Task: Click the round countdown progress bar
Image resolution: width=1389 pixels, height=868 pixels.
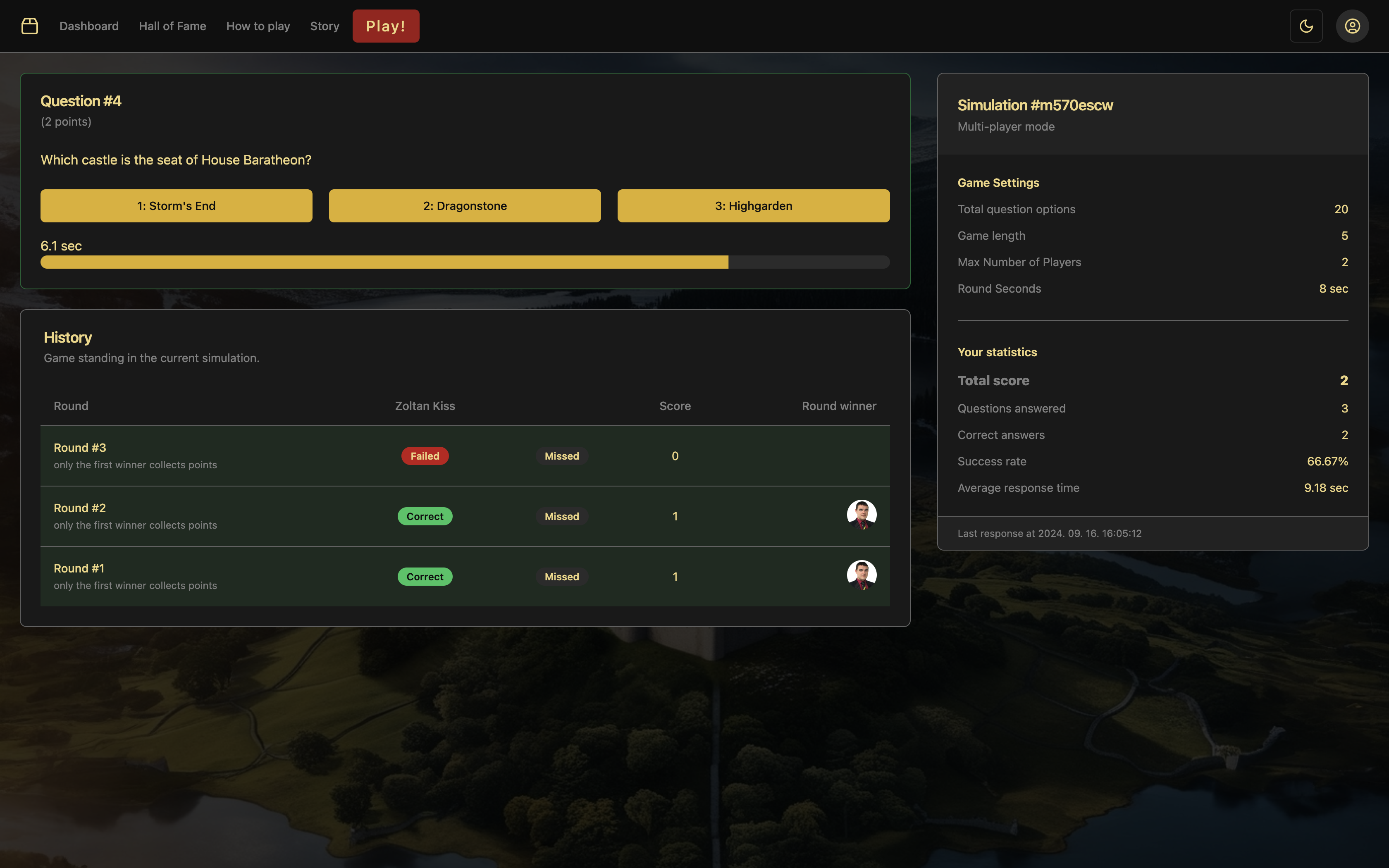Action: 464,262
